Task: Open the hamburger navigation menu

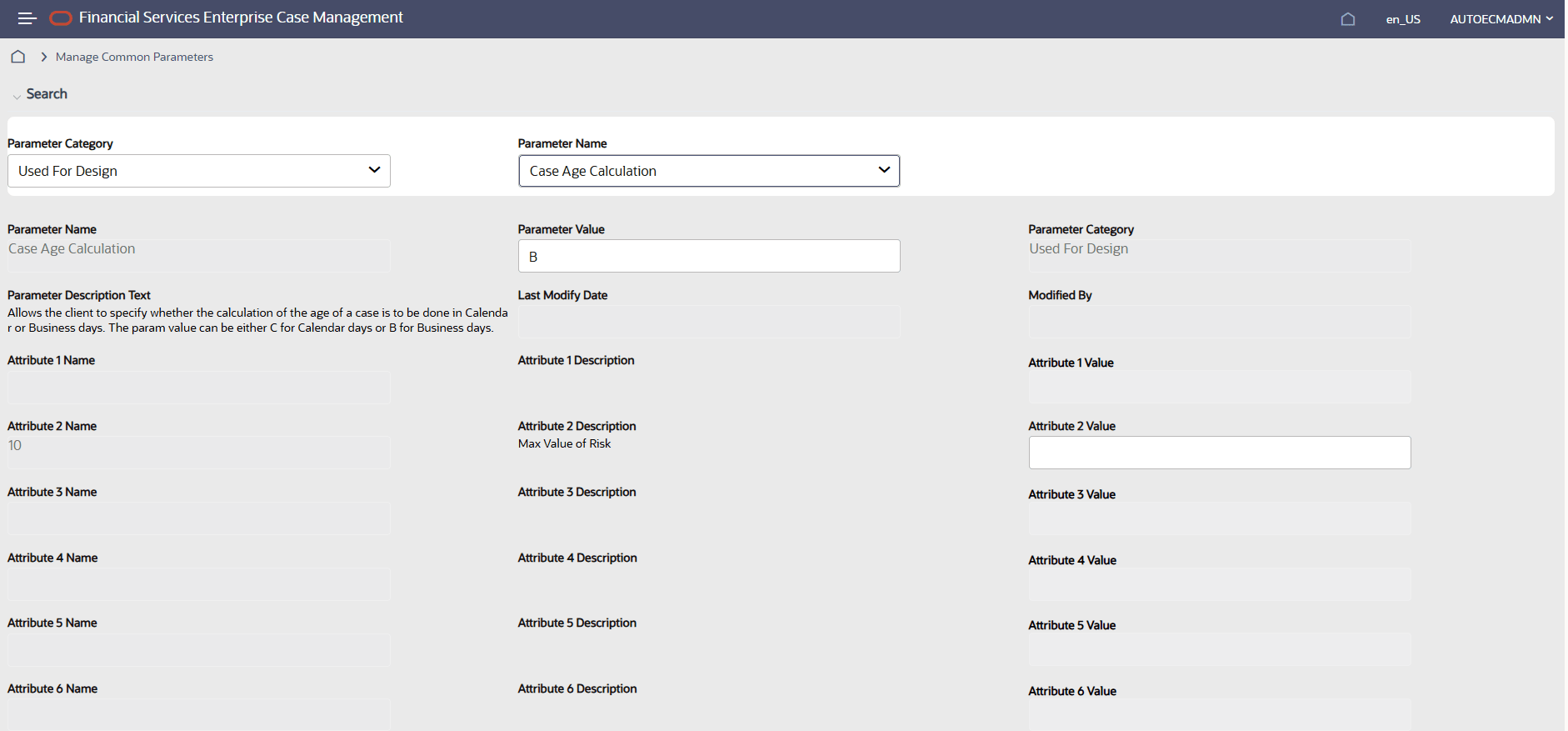Action: [27, 18]
